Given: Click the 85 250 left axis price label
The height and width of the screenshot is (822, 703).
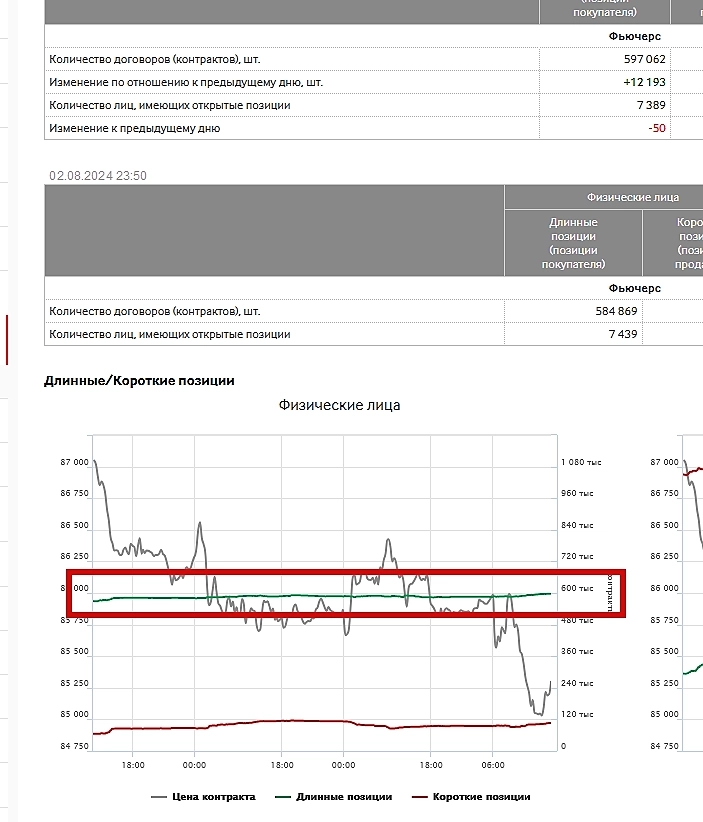Looking at the screenshot, I should (x=76, y=684).
